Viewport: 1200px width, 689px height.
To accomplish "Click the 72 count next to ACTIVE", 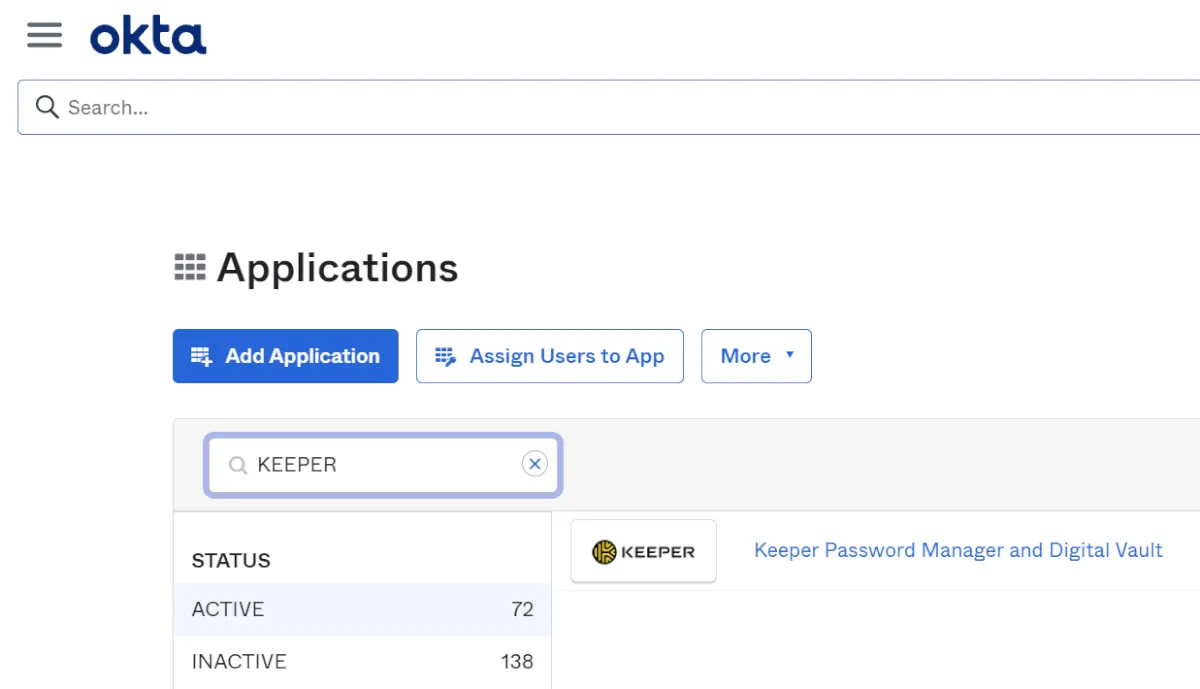I will click(522, 609).
